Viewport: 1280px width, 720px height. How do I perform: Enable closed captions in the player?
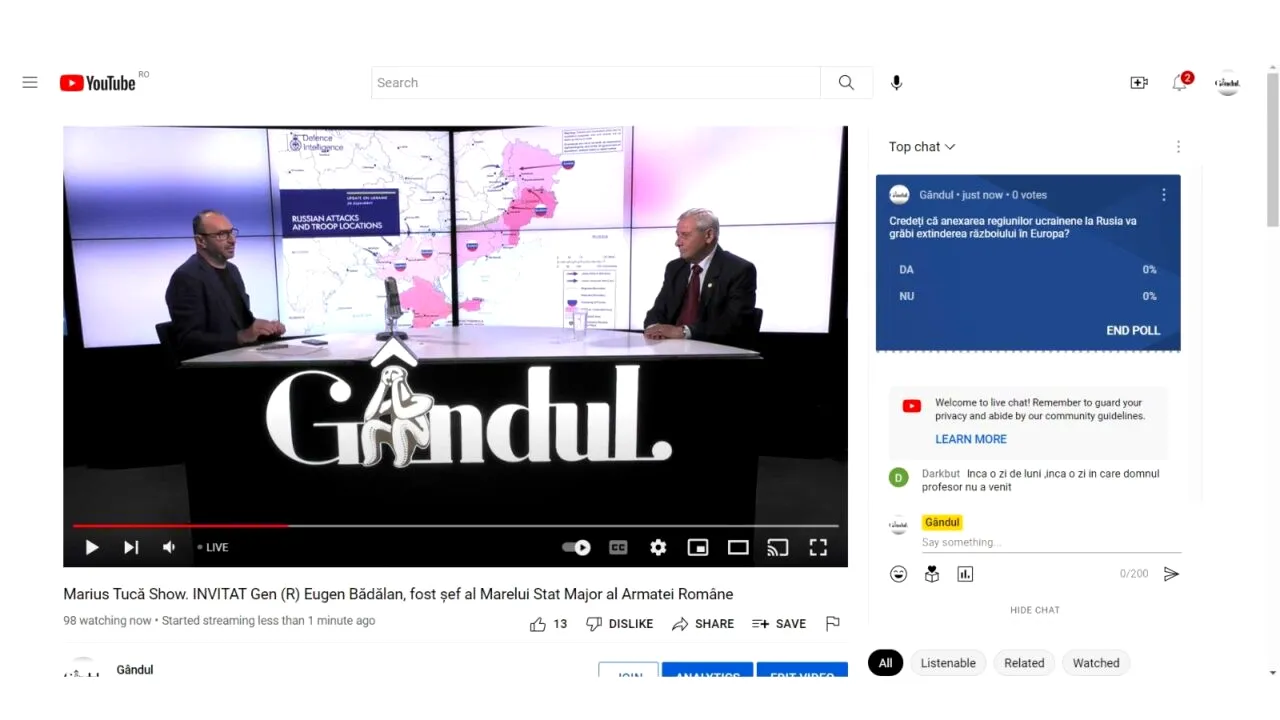pyautogui.click(x=618, y=547)
